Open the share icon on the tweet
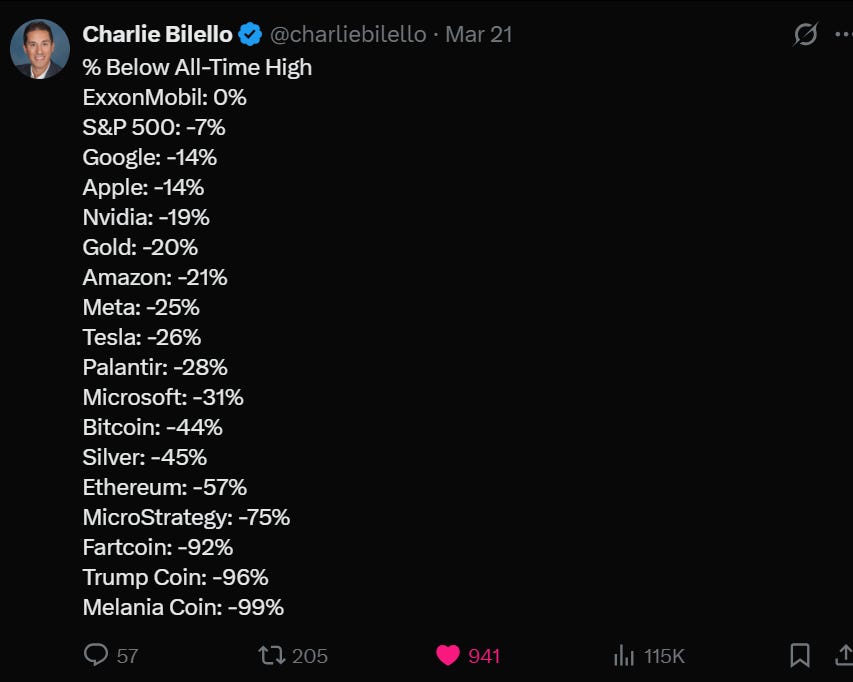Viewport: 853px width, 682px height. [x=844, y=655]
